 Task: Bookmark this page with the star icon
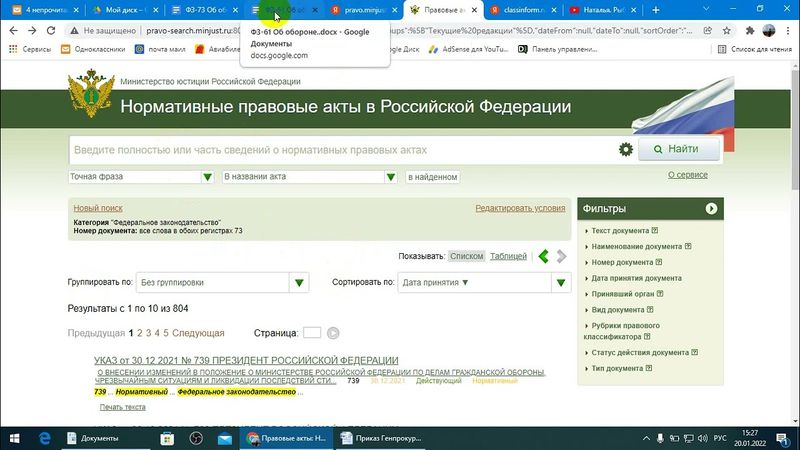click(x=727, y=31)
